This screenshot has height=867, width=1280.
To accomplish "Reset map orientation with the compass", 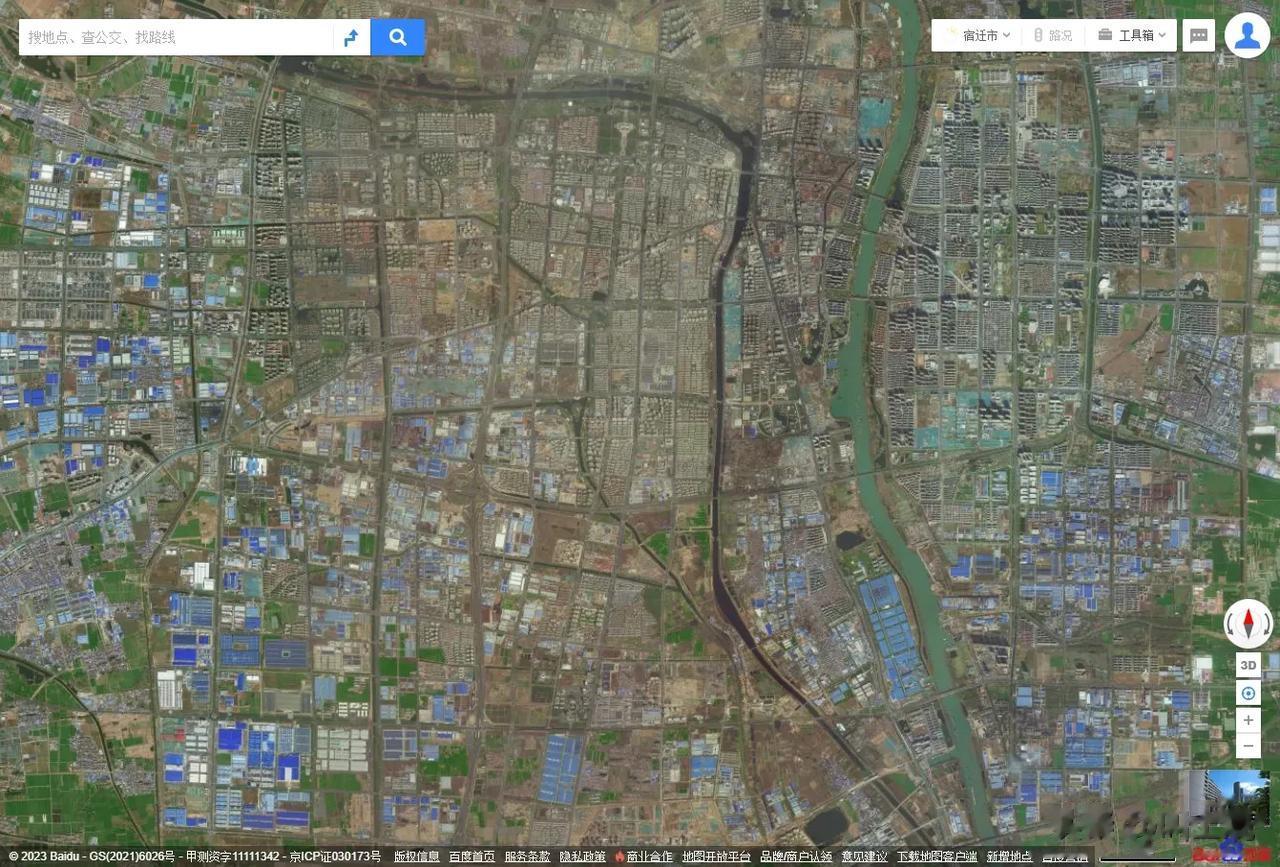I will [1248, 625].
